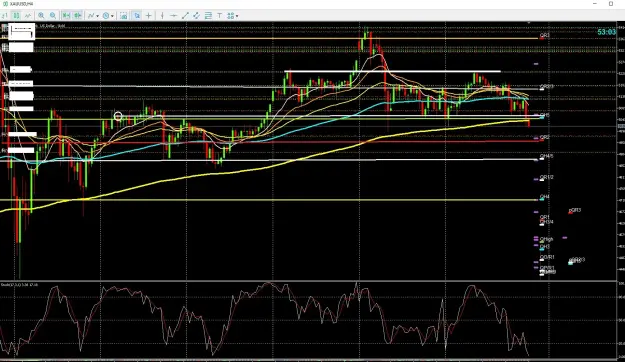
Task: Select the equidistant channel tool
Action: pos(197,16)
